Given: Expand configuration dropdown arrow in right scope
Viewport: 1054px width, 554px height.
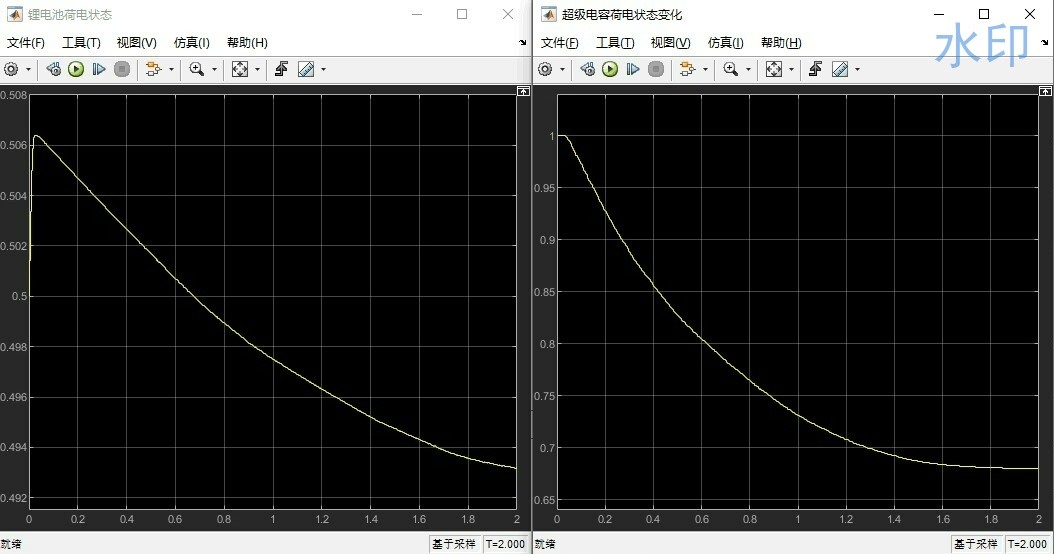Looking at the screenshot, I should [562, 69].
